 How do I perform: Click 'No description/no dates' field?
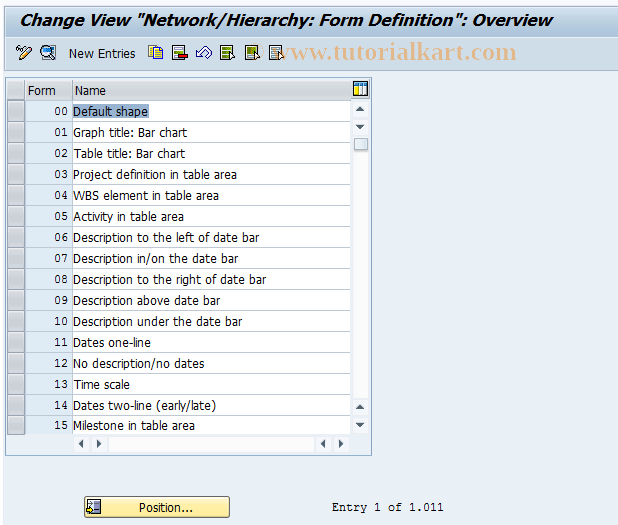click(211, 363)
